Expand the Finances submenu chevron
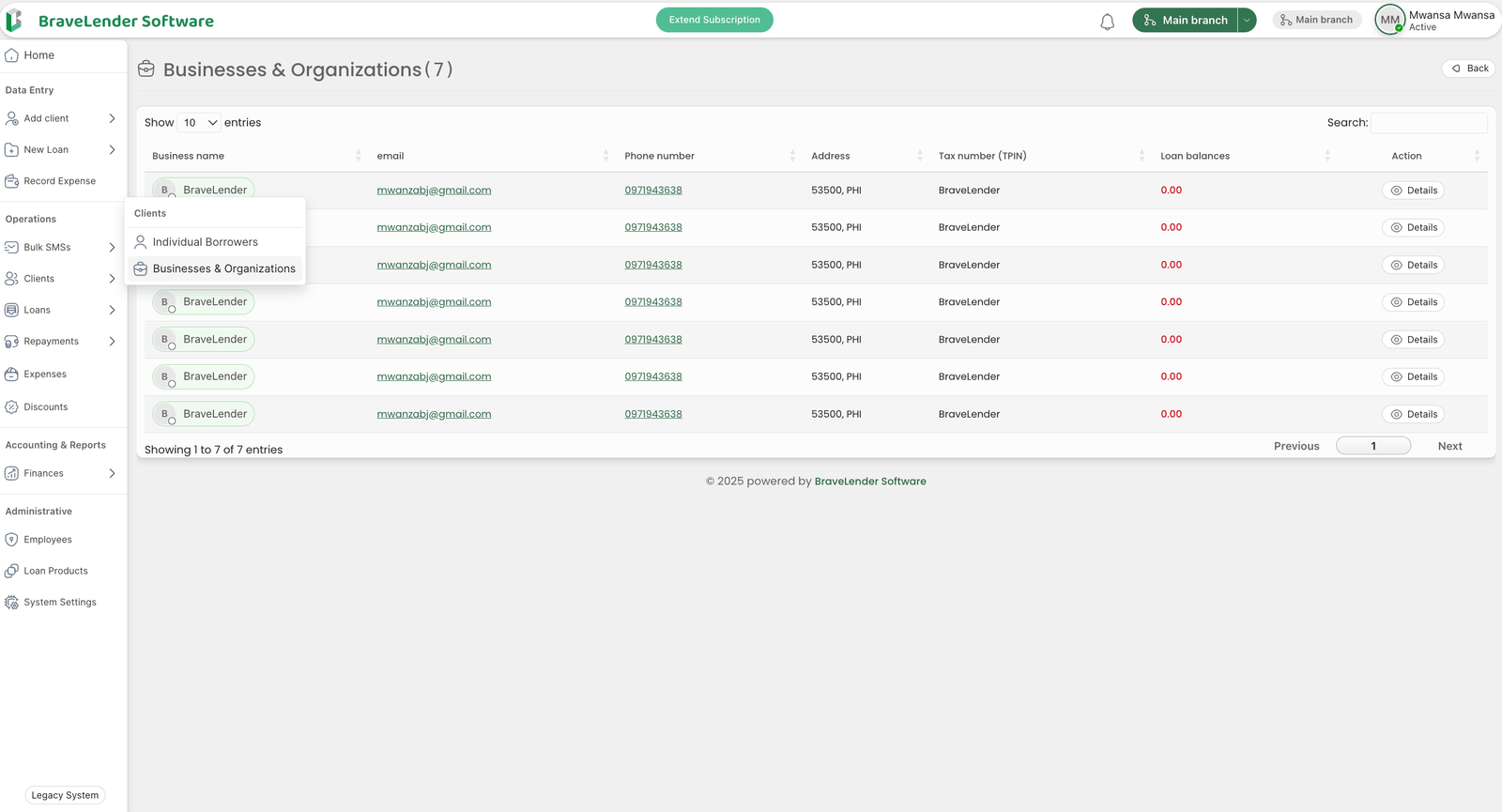This screenshot has width=1502, height=812. (x=112, y=473)
